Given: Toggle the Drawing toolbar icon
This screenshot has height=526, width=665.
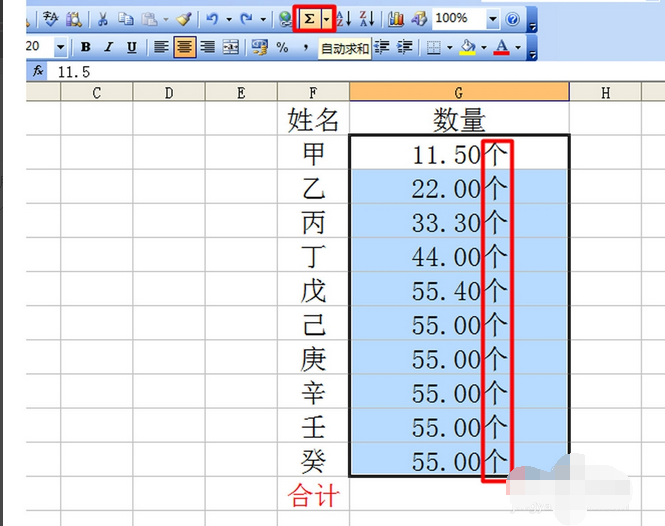Looking at the screenshot, I should (x=419, y=19).
